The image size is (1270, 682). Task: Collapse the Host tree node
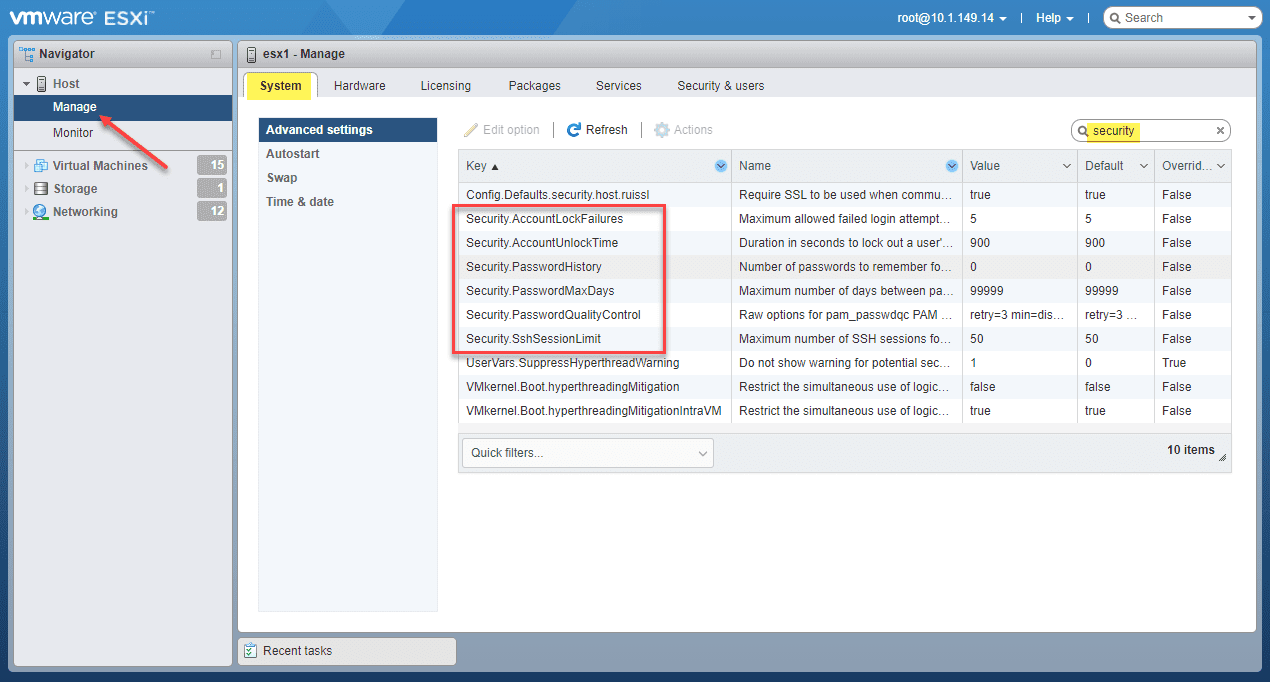click(27, 84)
